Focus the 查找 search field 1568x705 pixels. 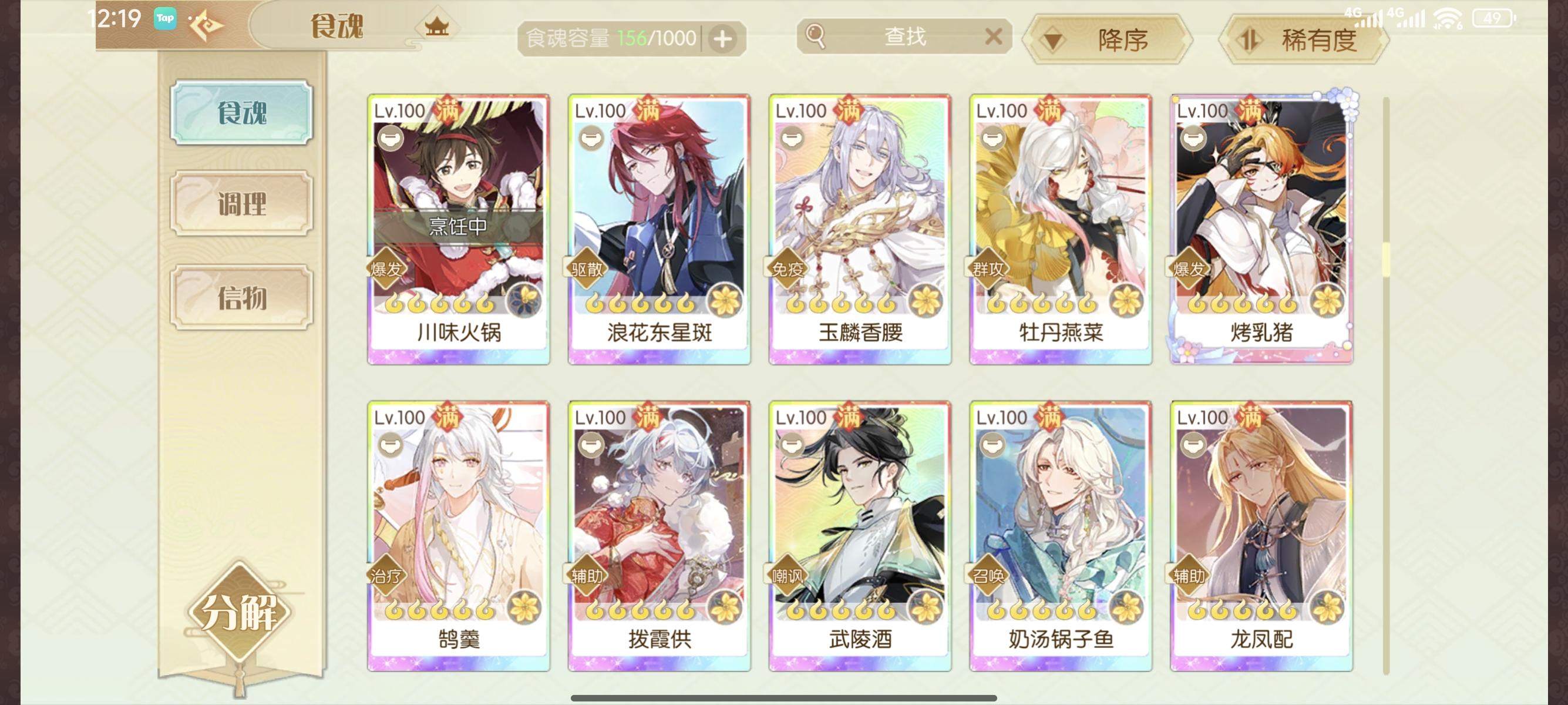pyautogui.click(x=904, y=36)
